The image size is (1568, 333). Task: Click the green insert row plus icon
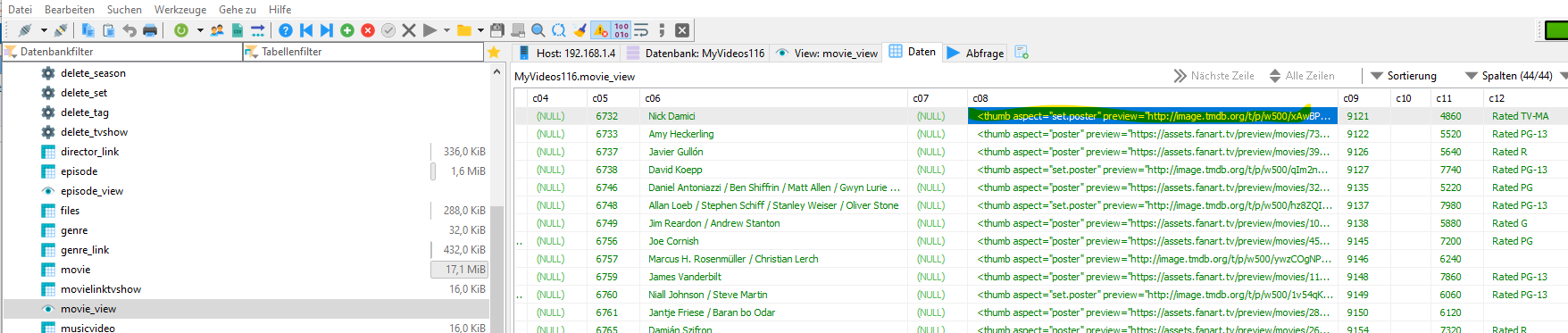click(x=347, y=30)
